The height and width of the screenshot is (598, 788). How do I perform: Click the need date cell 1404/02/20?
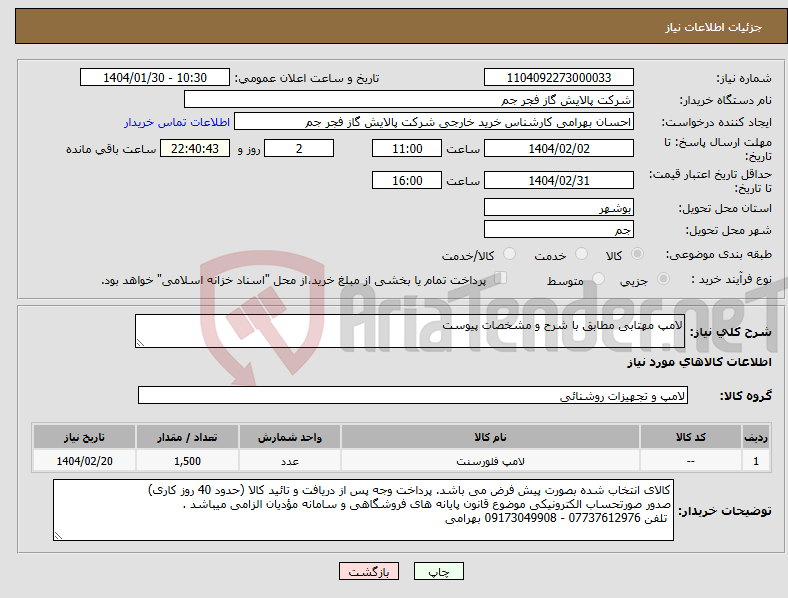point(84,461)
